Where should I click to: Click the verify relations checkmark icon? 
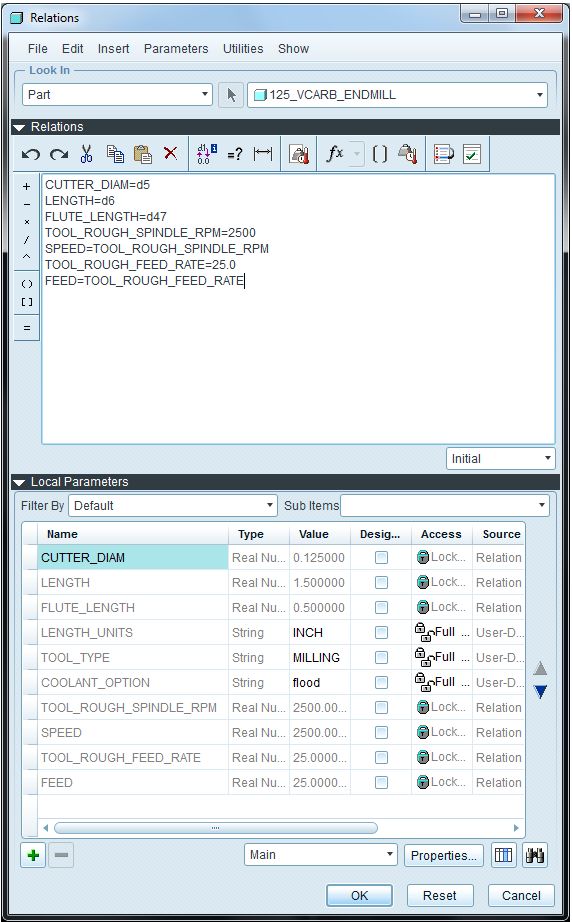472,154
